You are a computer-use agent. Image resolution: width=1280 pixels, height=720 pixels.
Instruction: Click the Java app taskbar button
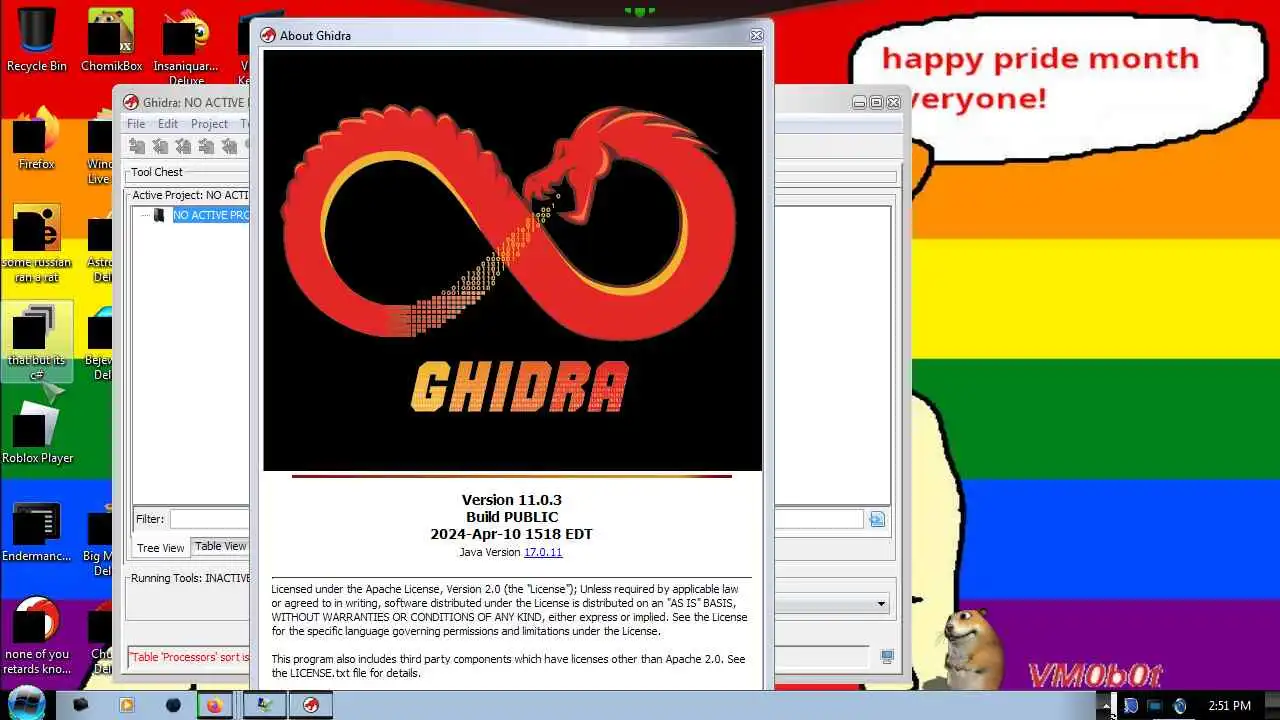coord(265,704)
